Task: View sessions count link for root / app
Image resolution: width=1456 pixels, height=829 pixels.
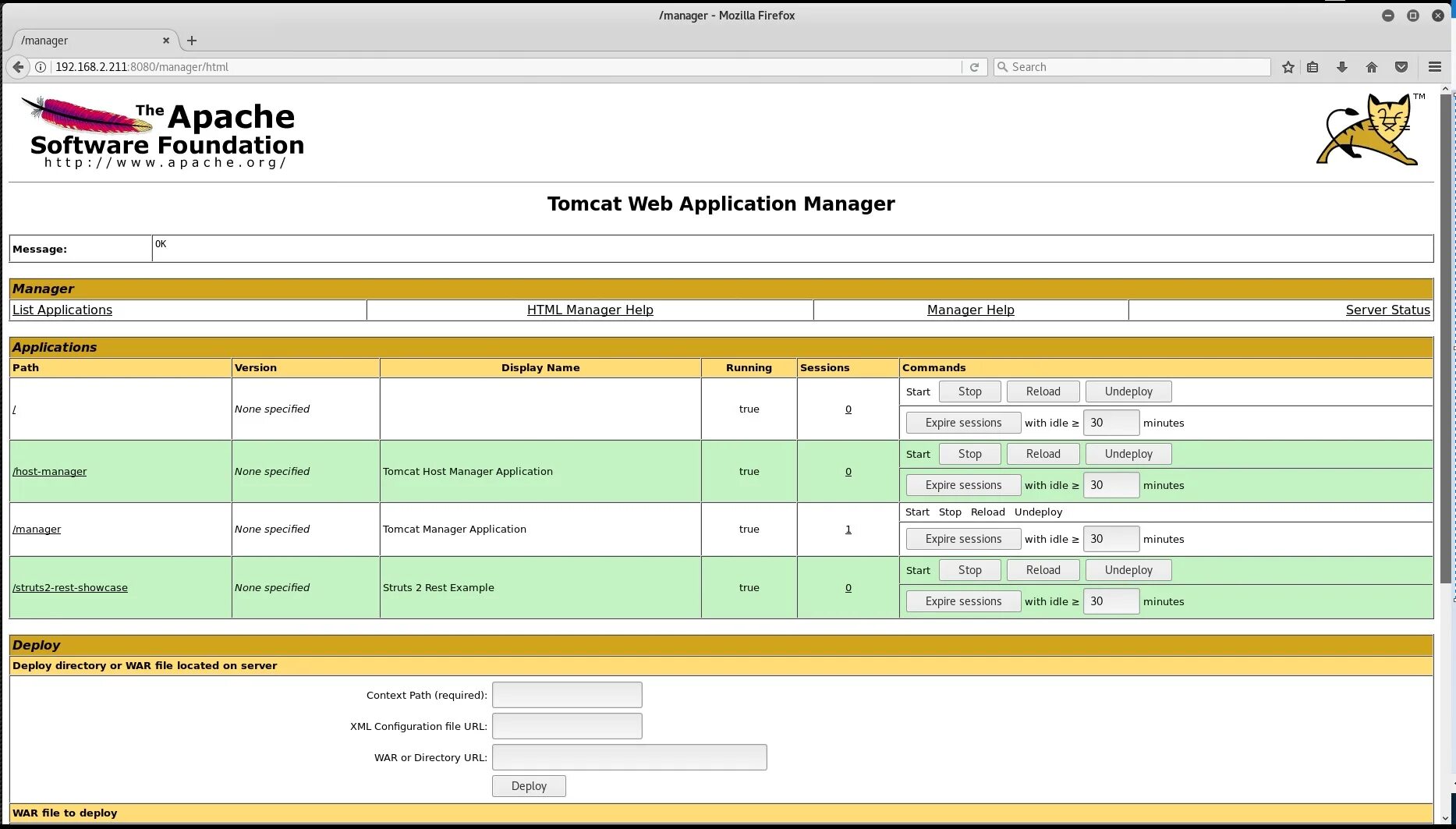Action: click(x=848, y=409)
